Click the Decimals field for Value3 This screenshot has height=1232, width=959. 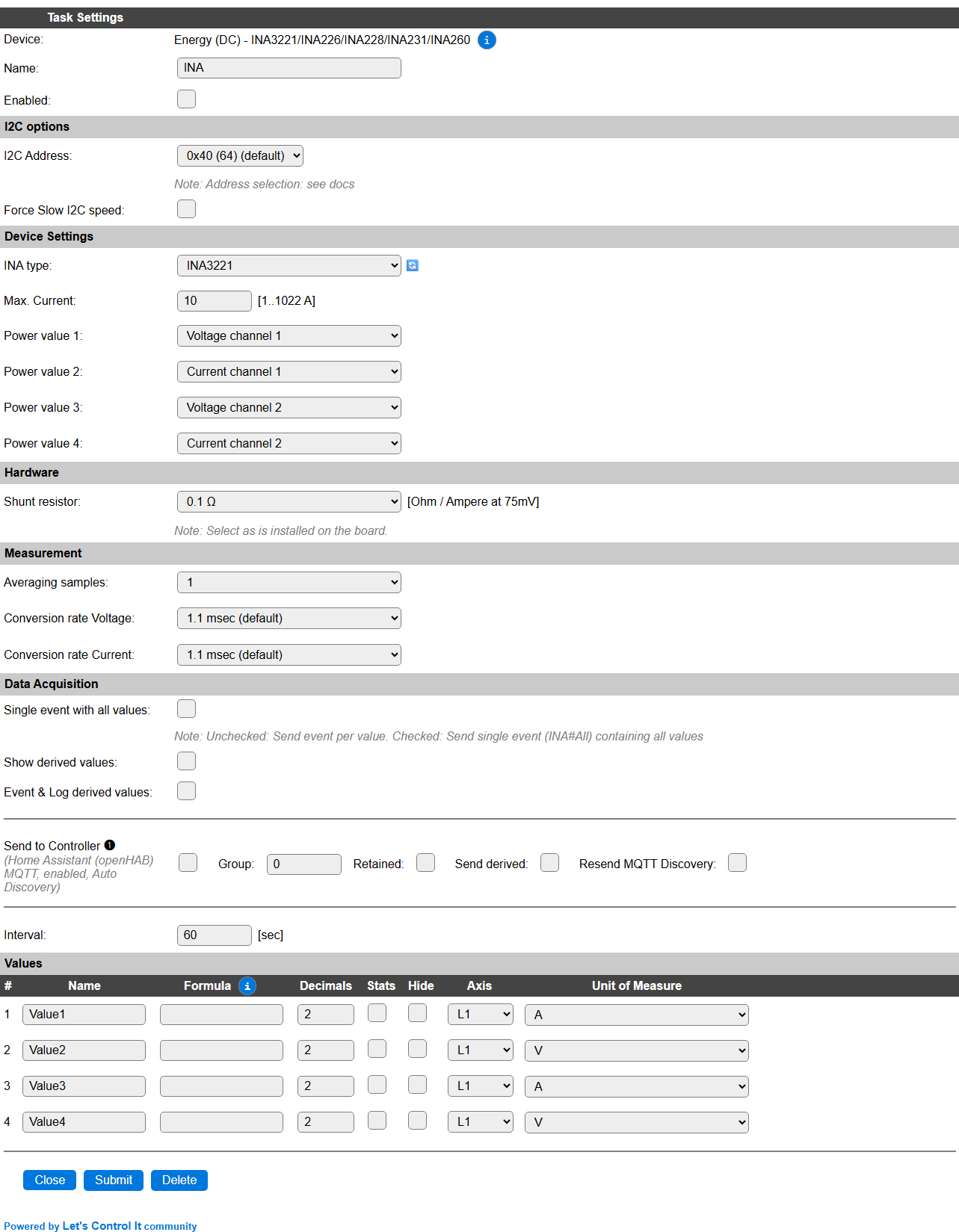[326, 1086]
